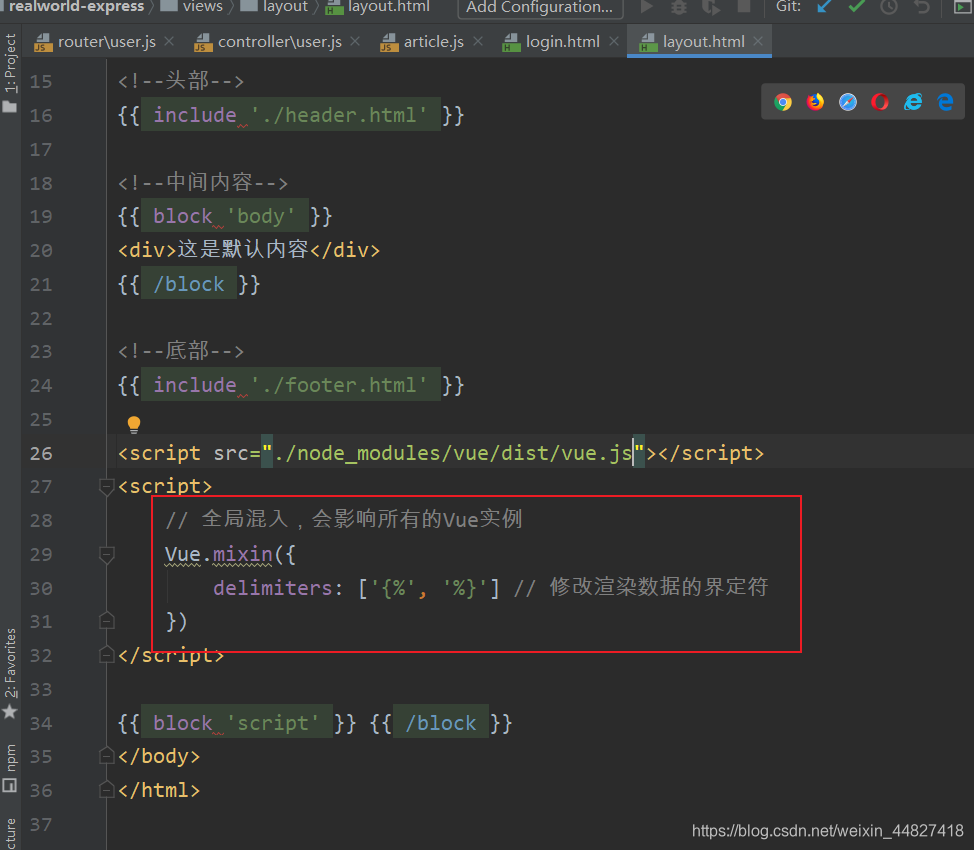The height and width of the screenshot is (850, 974).
Task: Open preview in Edge browser
Action: coord(945,102)
